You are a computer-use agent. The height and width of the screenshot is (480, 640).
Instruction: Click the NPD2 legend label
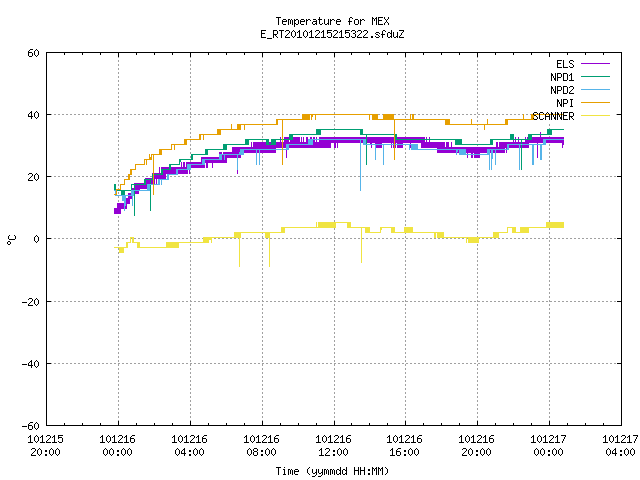pos(562,90)
